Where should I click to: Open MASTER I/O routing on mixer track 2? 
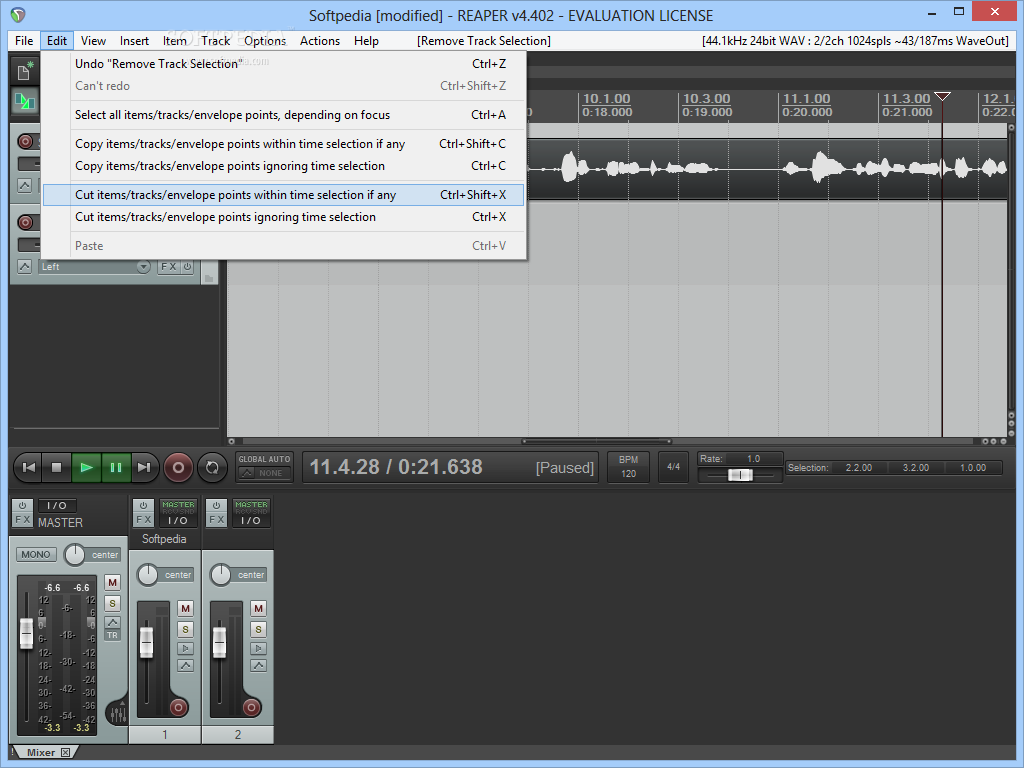click(x=251, y=513)
